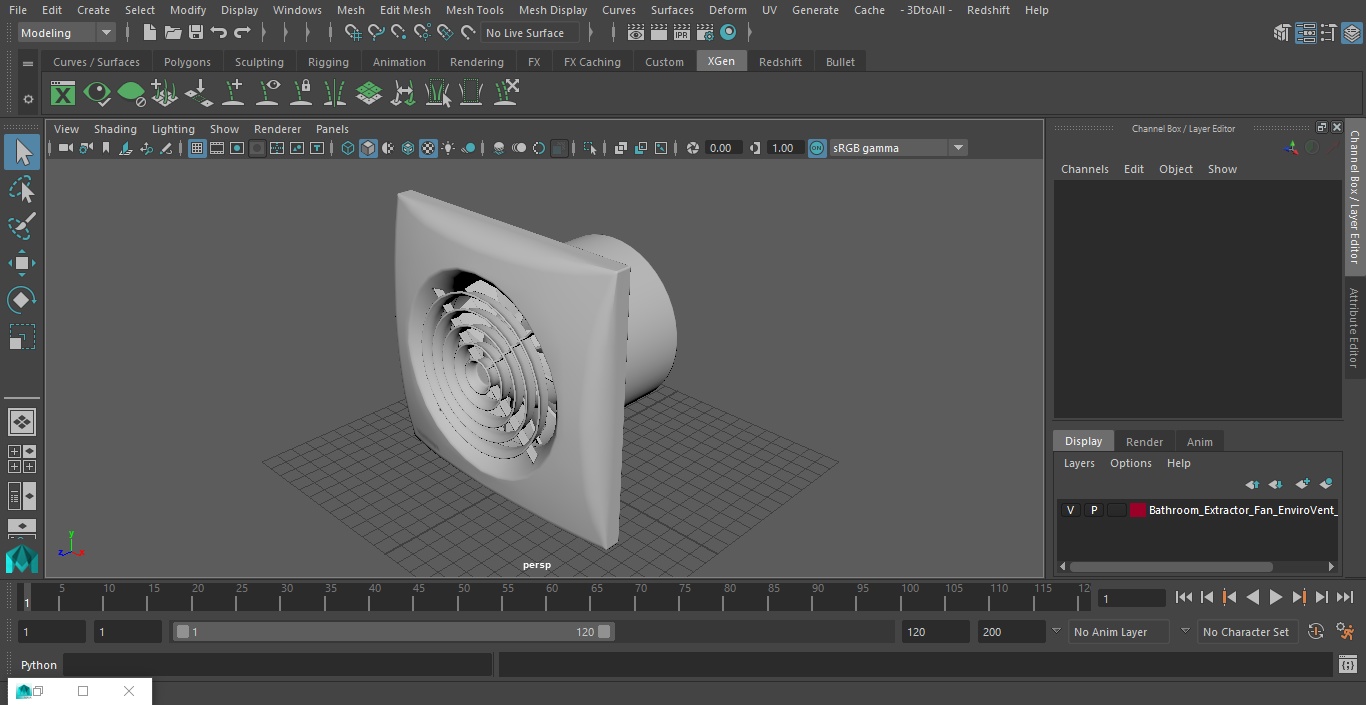Viewport: 1366px width, 705px height.
Task: Click the time range slider bar
Action: click(393, 632)
